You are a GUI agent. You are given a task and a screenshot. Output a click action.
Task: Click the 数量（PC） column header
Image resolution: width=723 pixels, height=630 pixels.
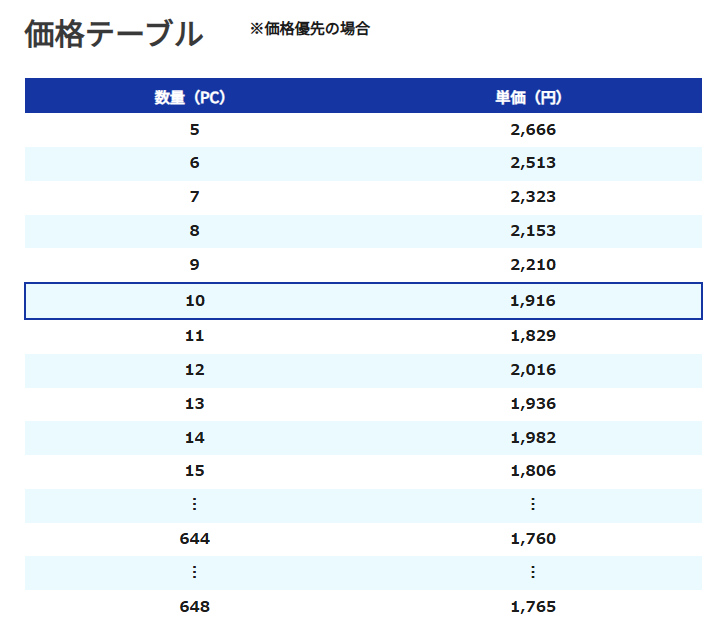(194, 97)
